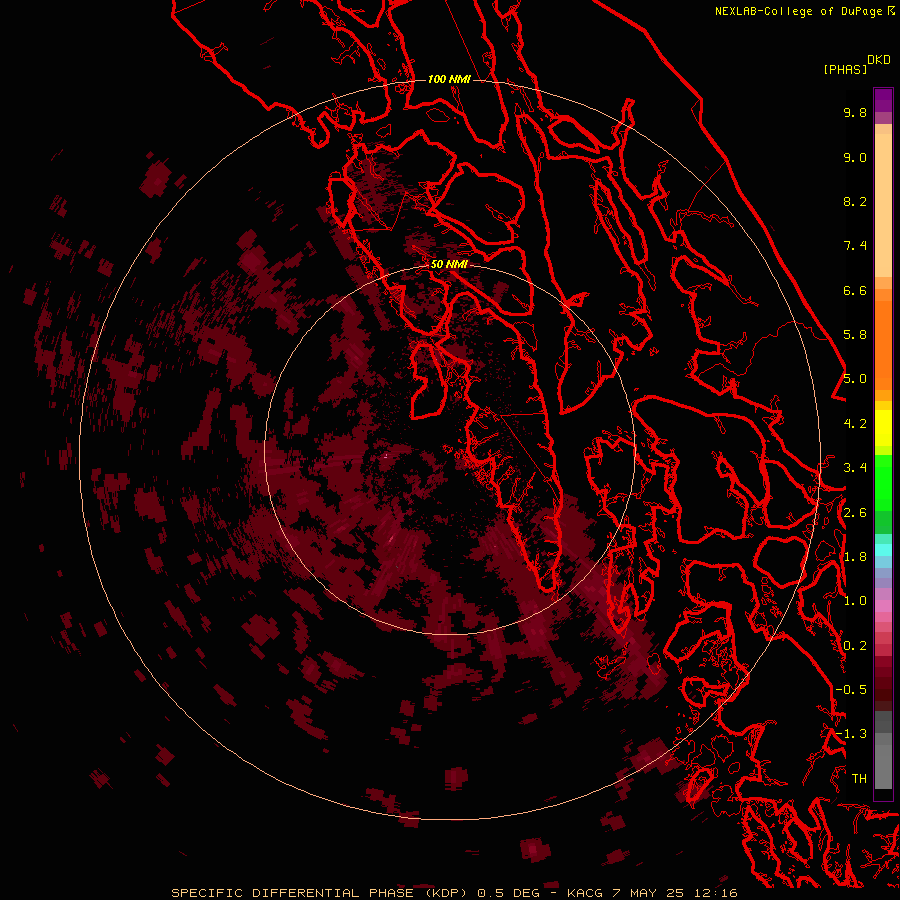
Task: Click the 1.8 colorbar scale value
Action: [855, 557]
